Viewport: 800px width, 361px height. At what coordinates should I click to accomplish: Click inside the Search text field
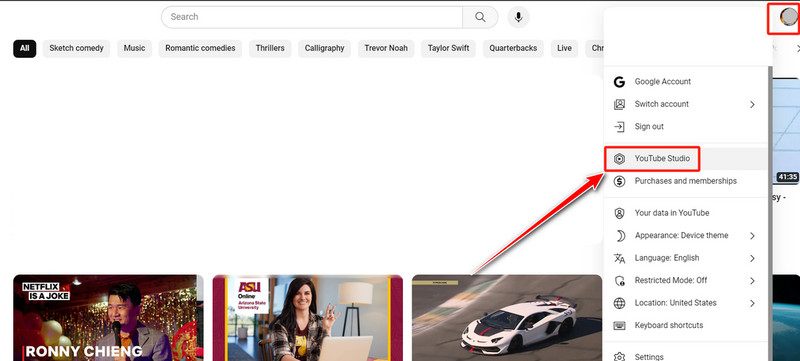[312, 17]
